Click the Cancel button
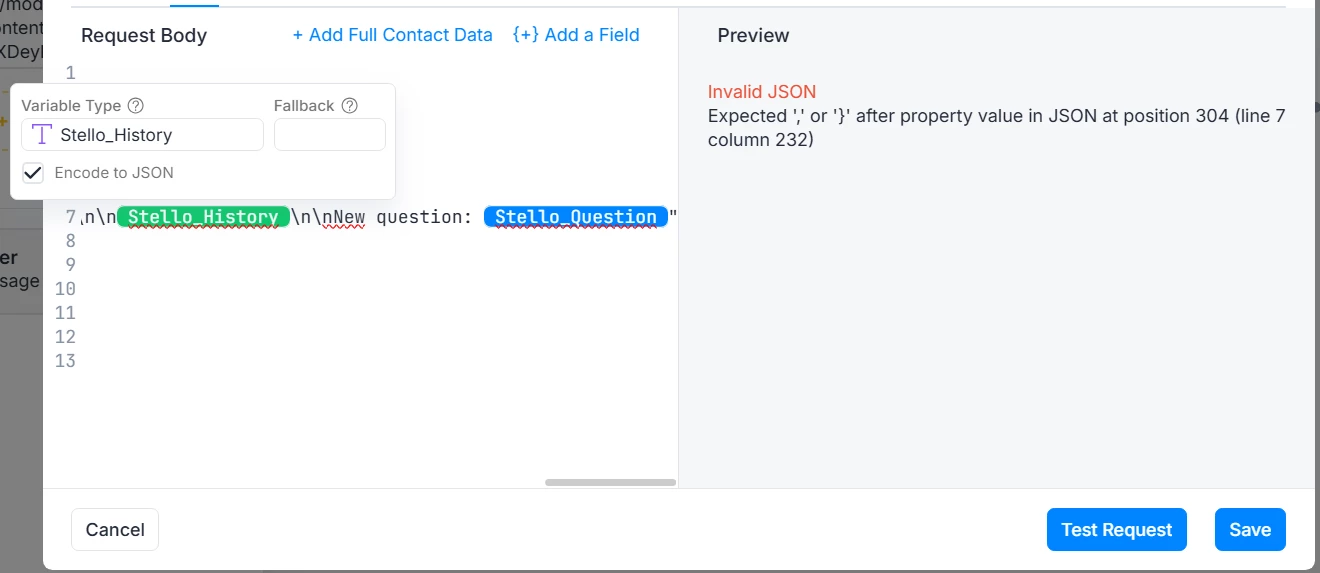This screenshot has width=1320, height=573. 115,530
